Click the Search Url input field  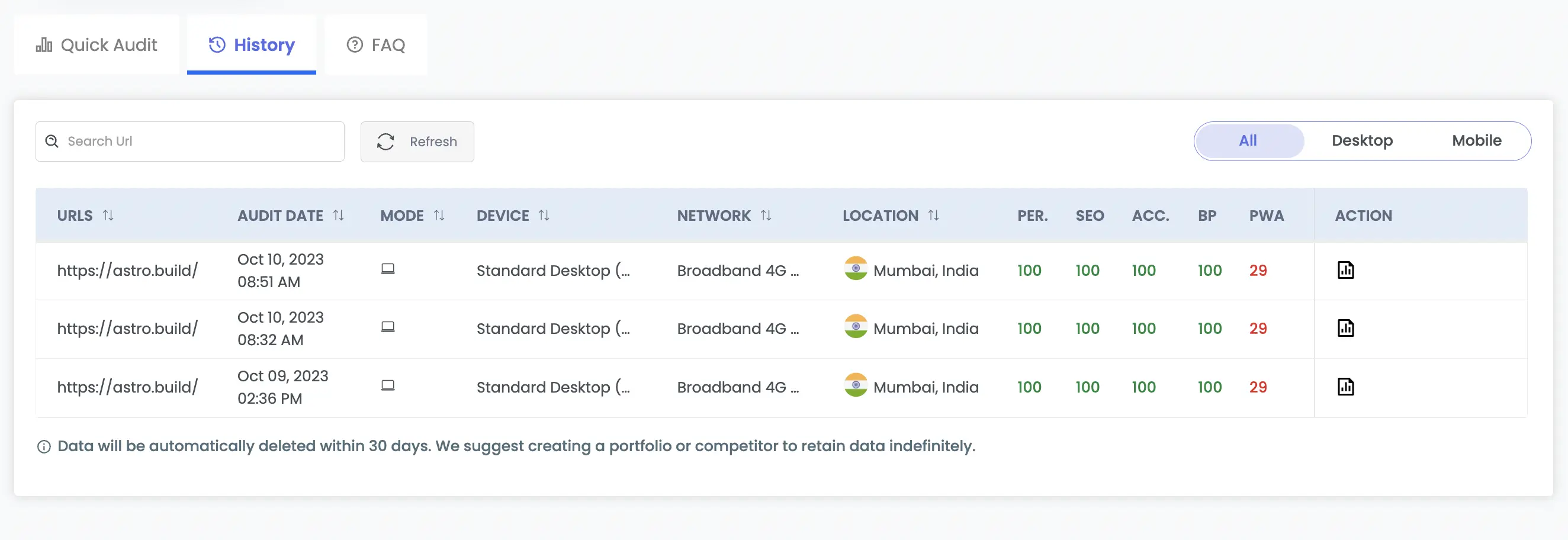(190, 142)
